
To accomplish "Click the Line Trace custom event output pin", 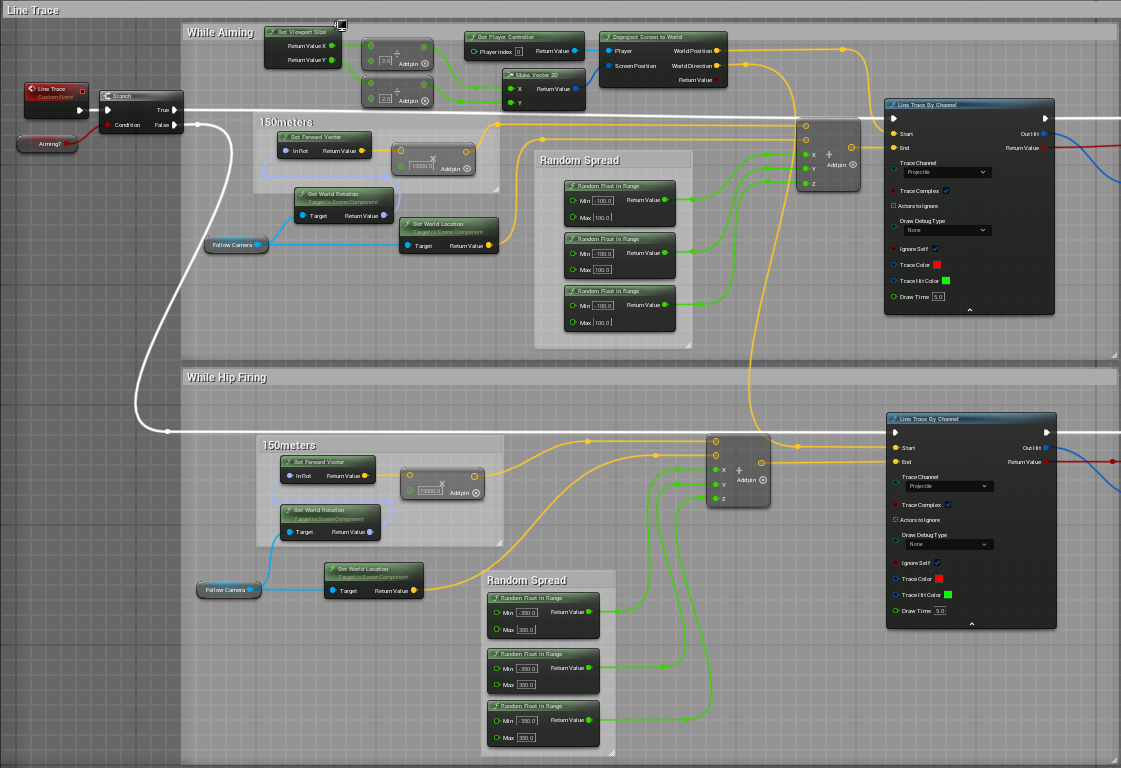I will tap(81, 110).
